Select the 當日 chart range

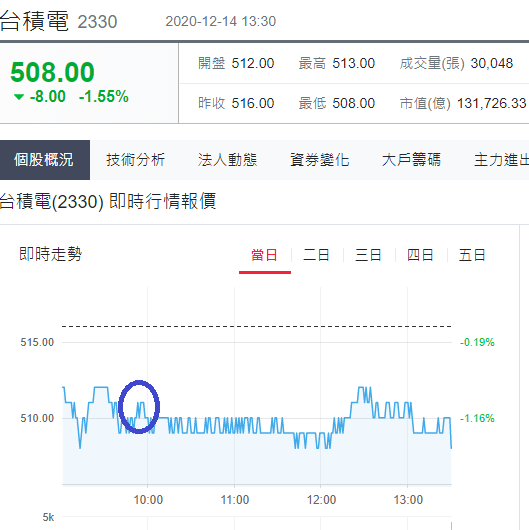[x=264, y=255]
